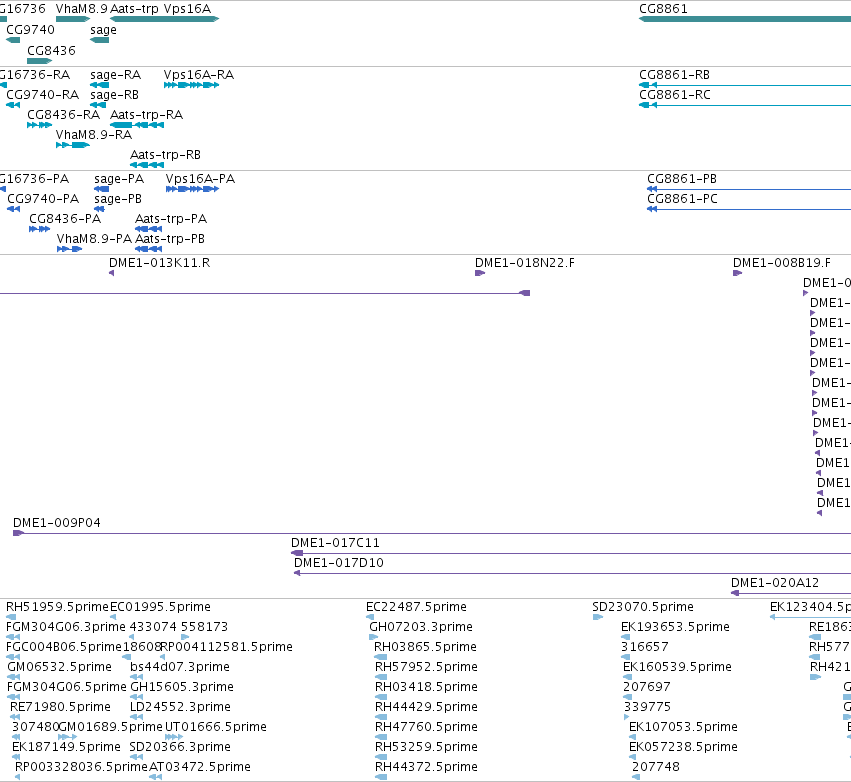Click the GH15605.3prime EST

[136, 698]
